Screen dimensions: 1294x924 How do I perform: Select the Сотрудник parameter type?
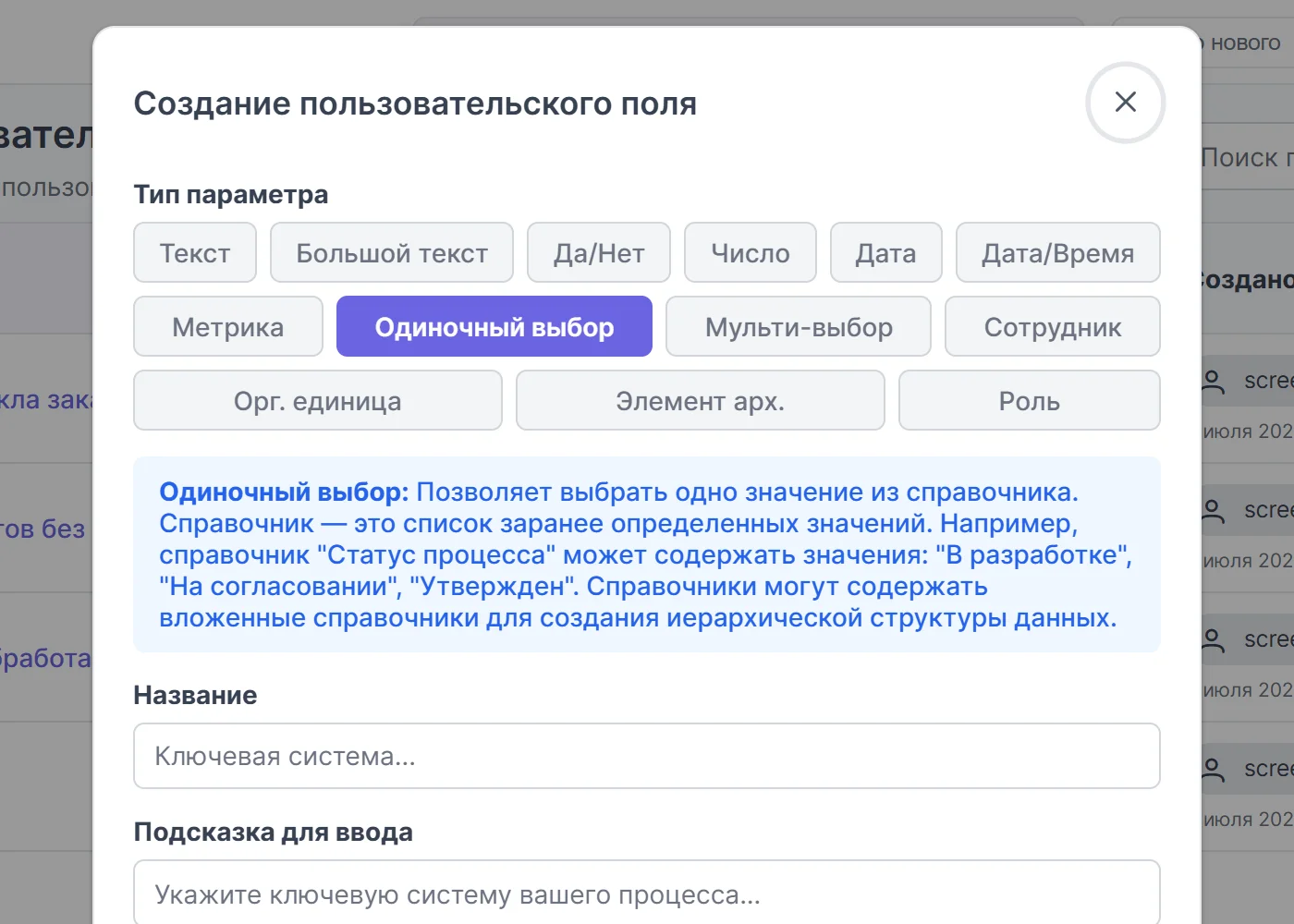1053,326
